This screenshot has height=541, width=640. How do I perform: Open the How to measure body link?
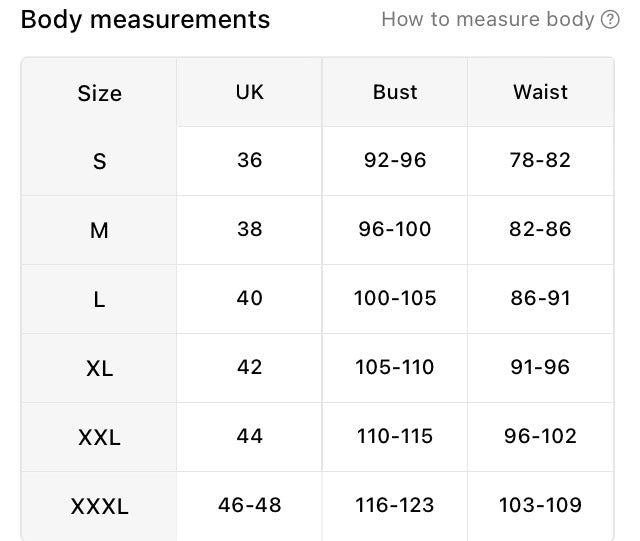coord(488,20)
